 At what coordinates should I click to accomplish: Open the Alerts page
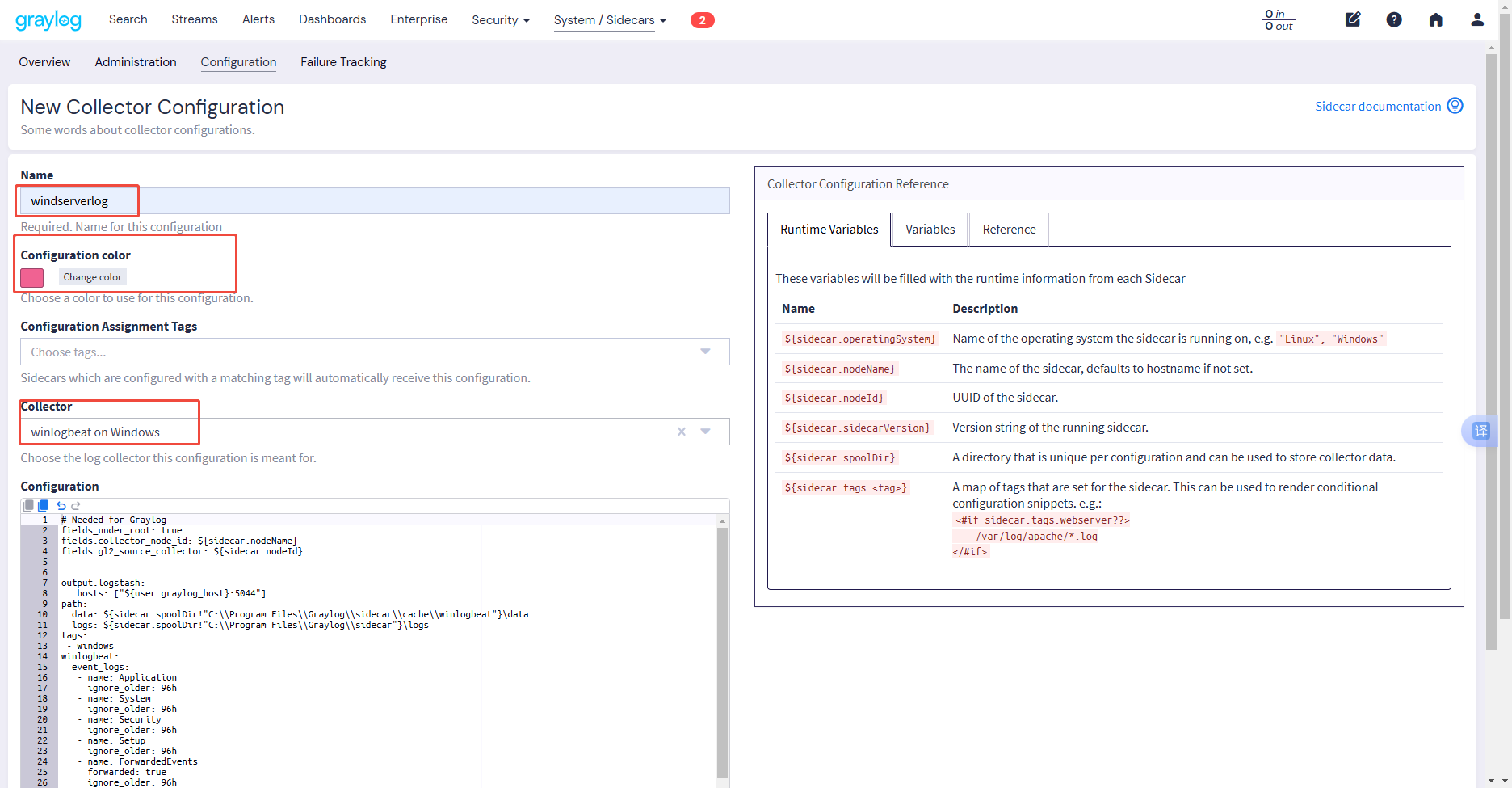point(258,19)
